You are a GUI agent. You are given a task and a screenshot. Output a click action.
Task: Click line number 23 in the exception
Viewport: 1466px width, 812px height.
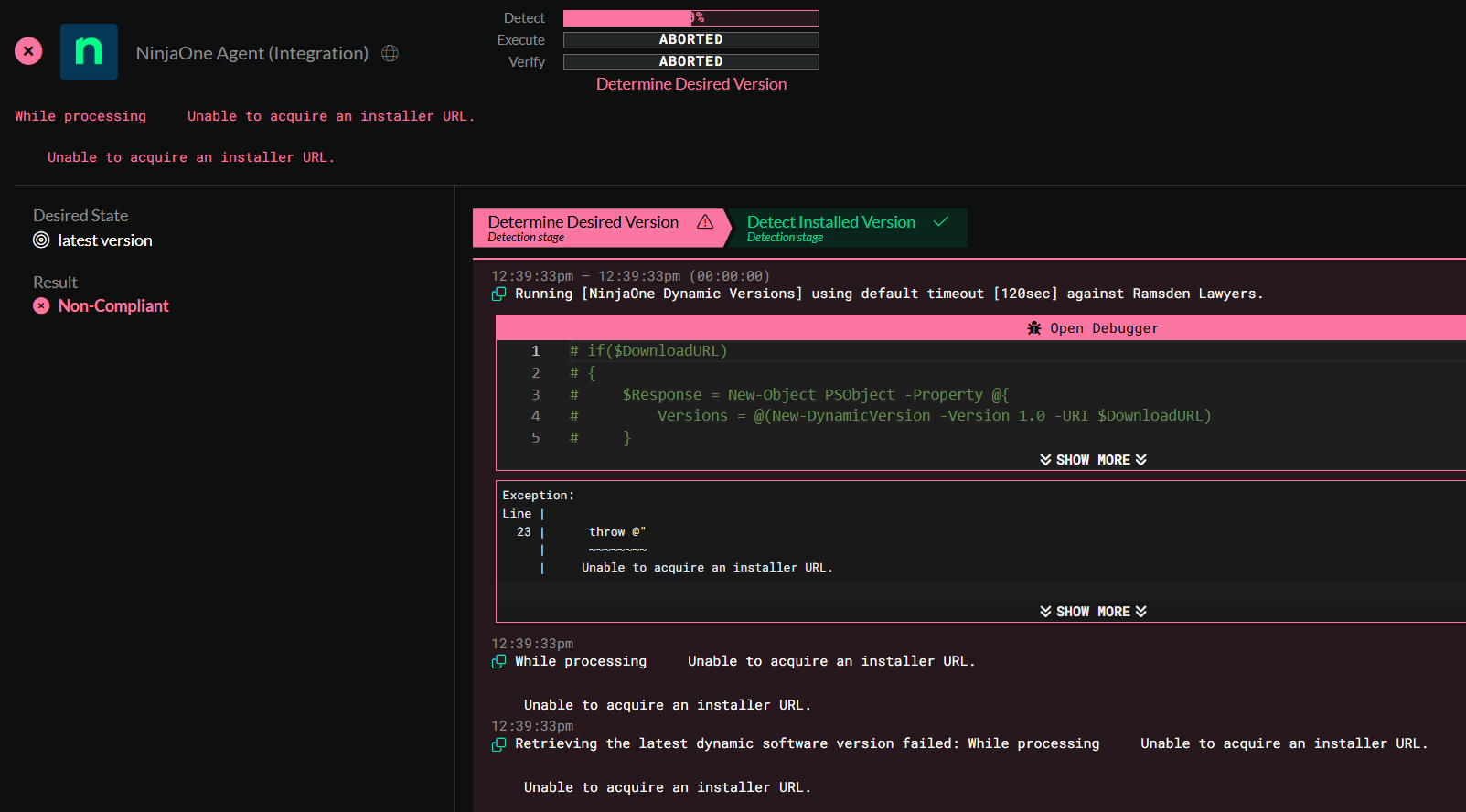coord(524,532)
